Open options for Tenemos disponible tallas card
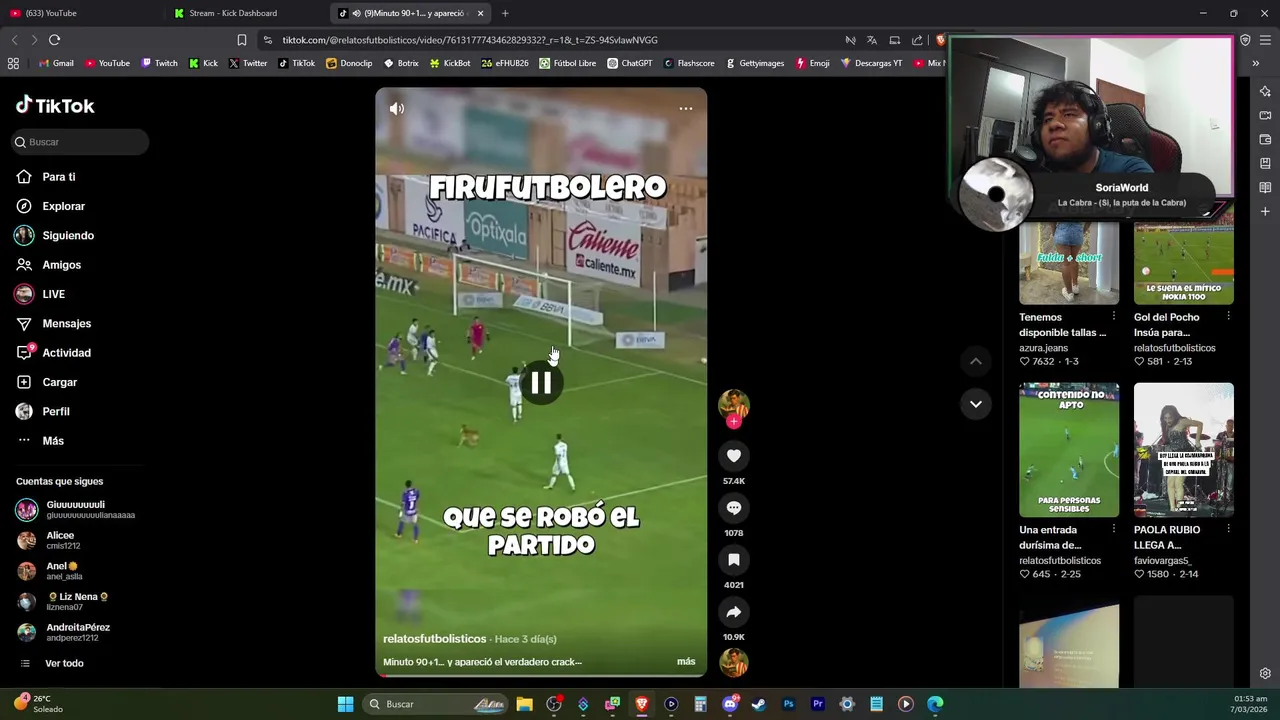 [1113, 316]
